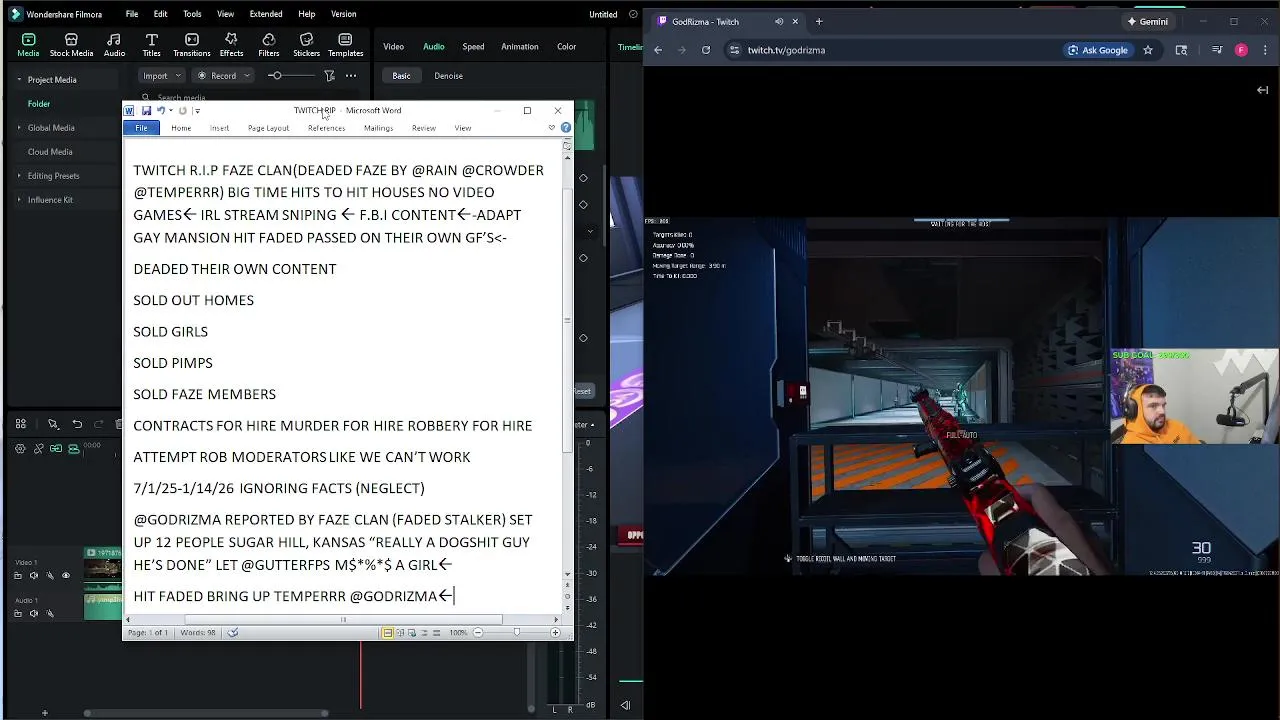The image size is (1280, 720).
Task: Open Chrome three-dot menu
Action: pos(1265,50)
